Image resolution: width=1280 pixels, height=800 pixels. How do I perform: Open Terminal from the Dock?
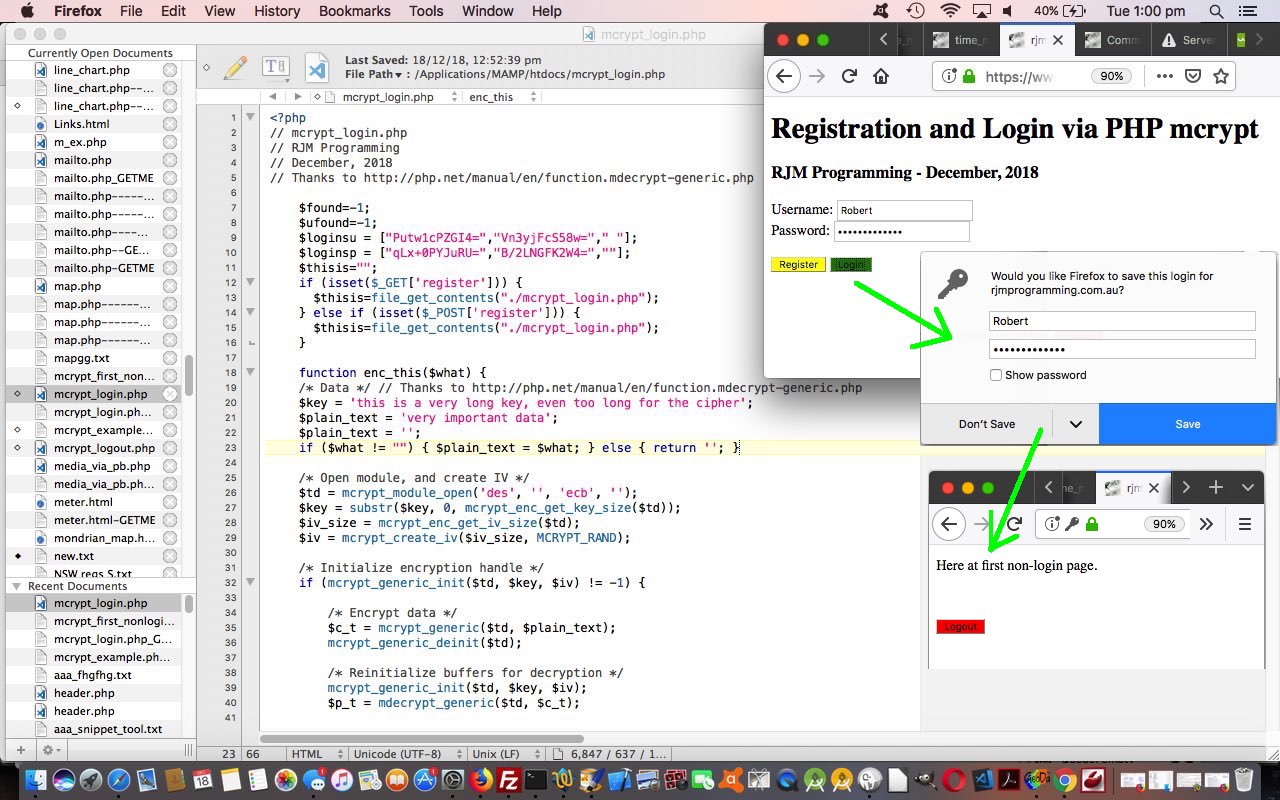click(536, 780)
